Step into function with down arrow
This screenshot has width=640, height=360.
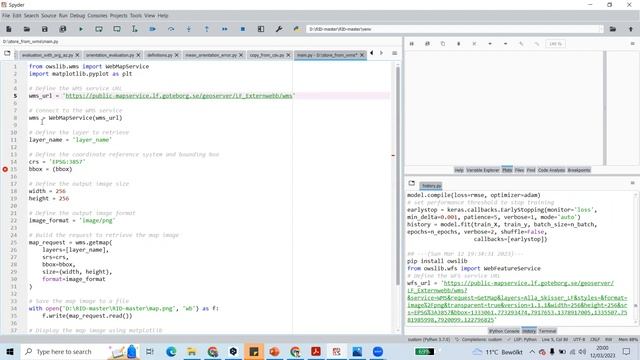(x=189, y=29)
